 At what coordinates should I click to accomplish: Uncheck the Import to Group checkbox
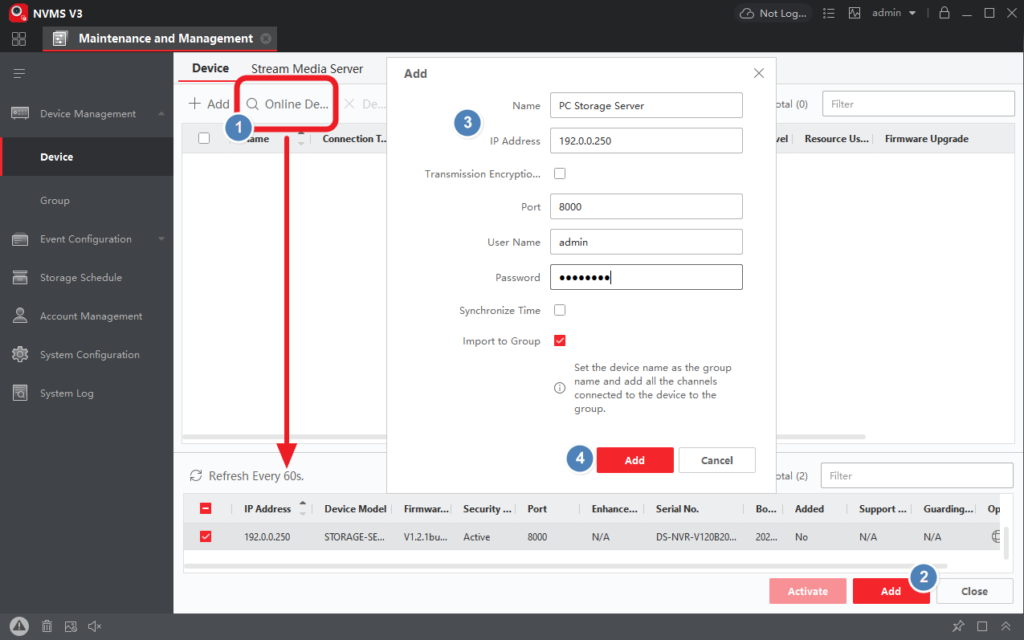tap(560, 340)
